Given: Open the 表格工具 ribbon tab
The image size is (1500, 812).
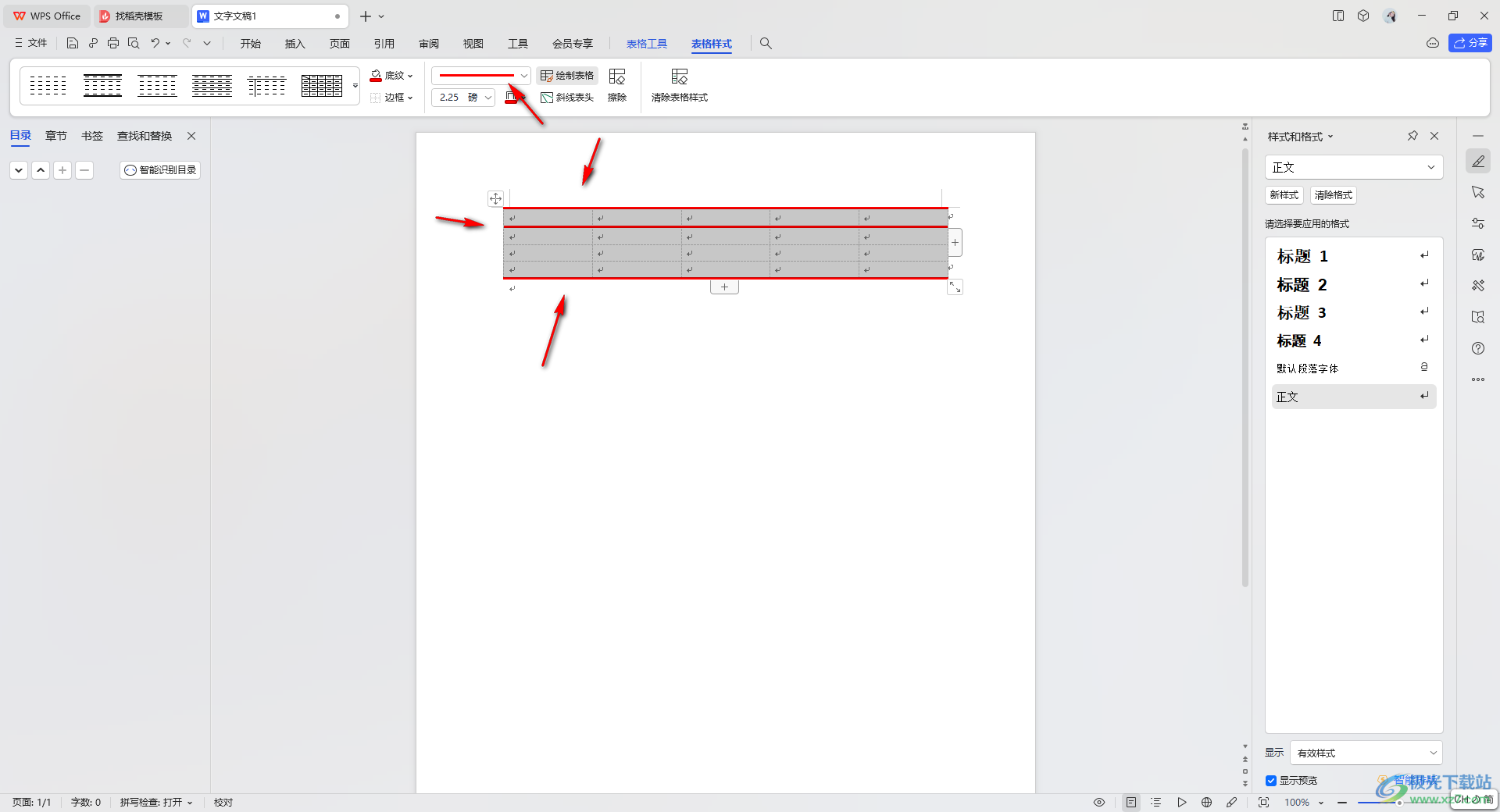Looking at the screenshot, I should tap(647, 44).
